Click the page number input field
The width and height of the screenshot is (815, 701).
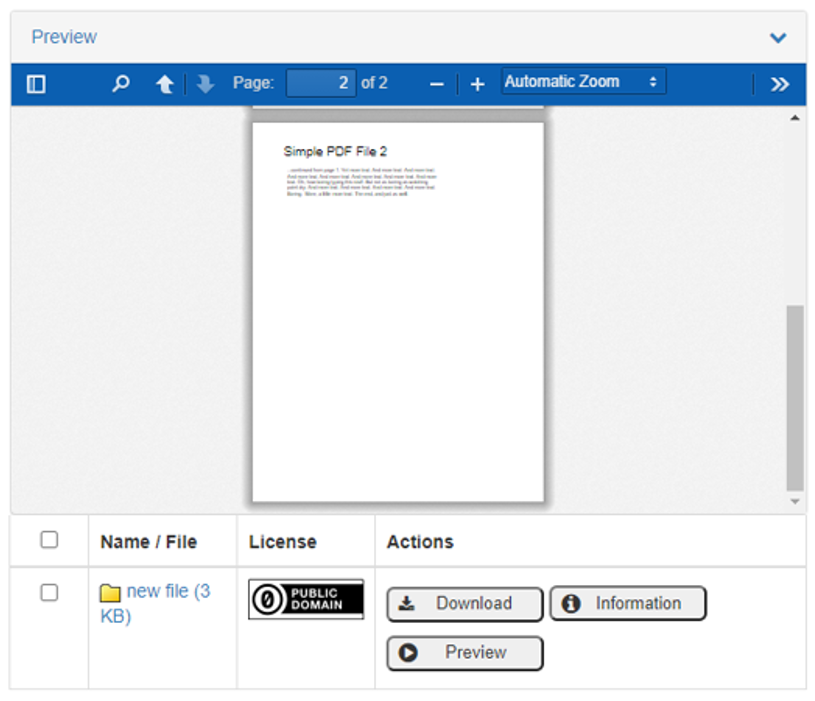(320, 83)
